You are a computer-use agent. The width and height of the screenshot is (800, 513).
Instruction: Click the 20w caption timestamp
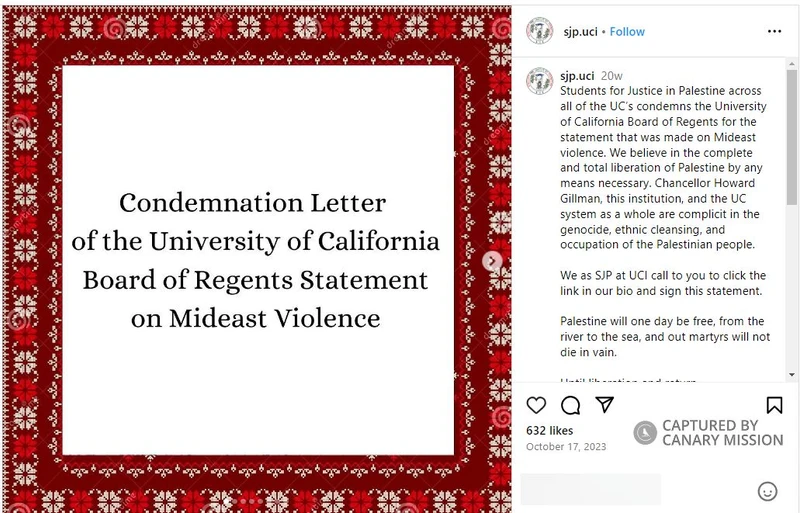pos(613,75)
